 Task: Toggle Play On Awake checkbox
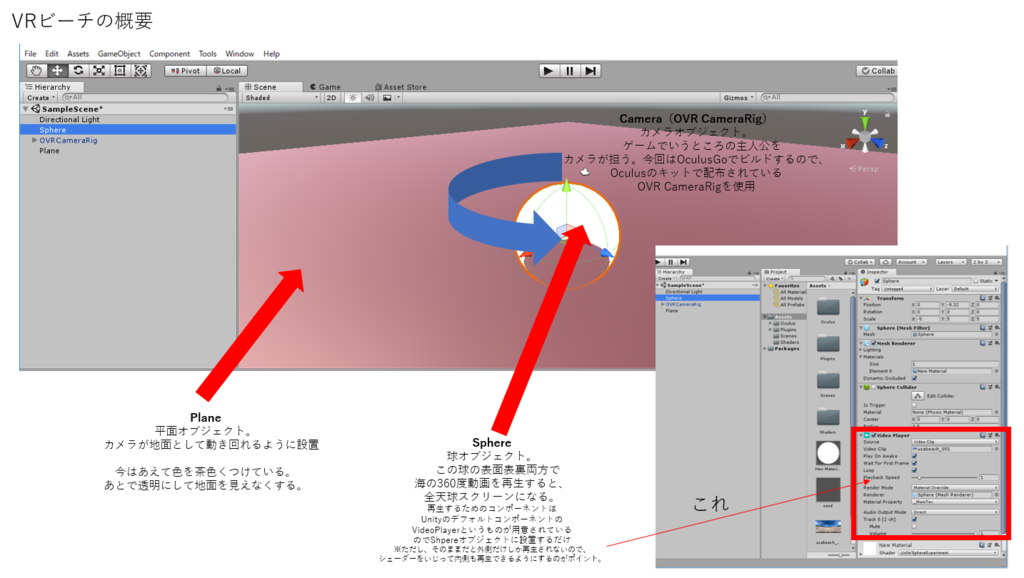tap(914, 456)
